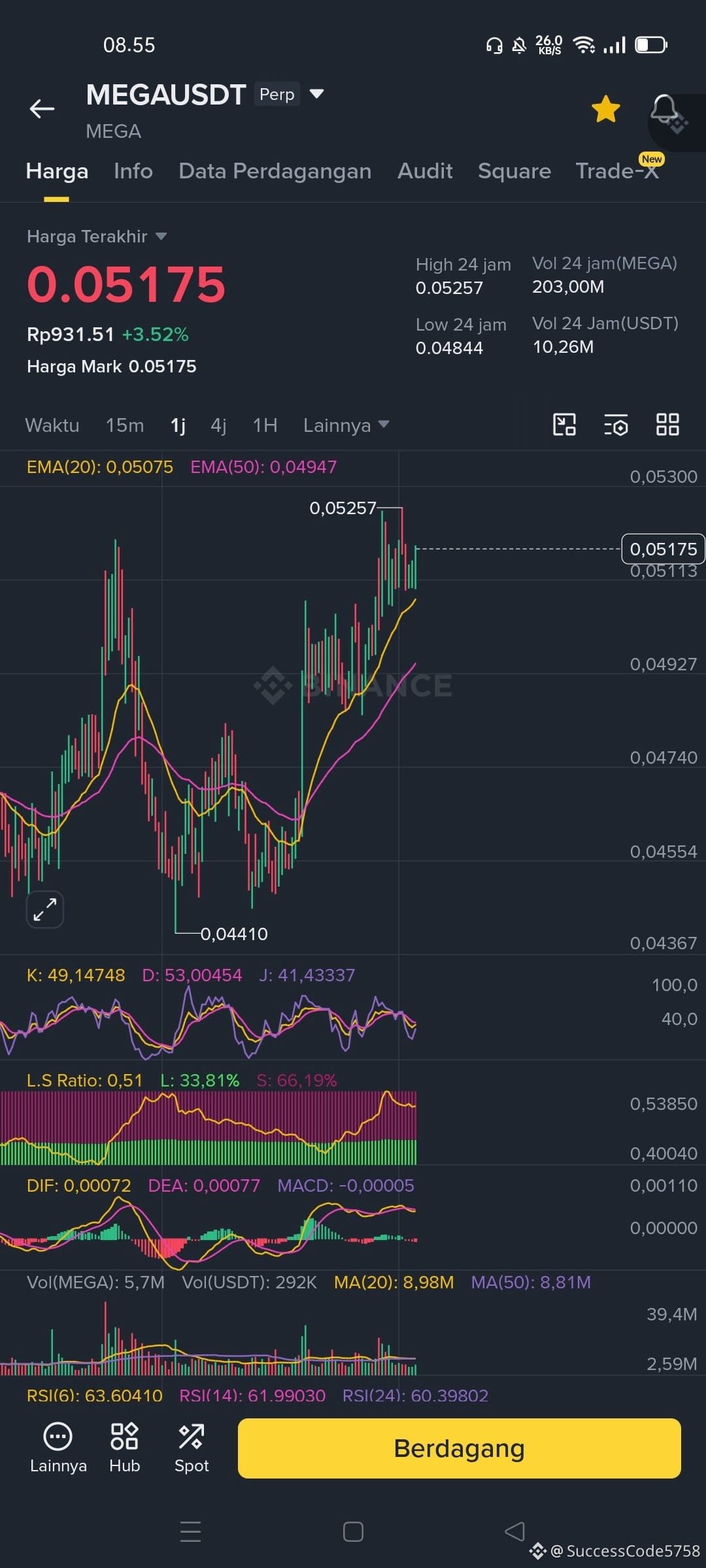Switch to the Harga tab
Image resolution: width=706 pixels, height=1568 pixels.
[57, 171]
